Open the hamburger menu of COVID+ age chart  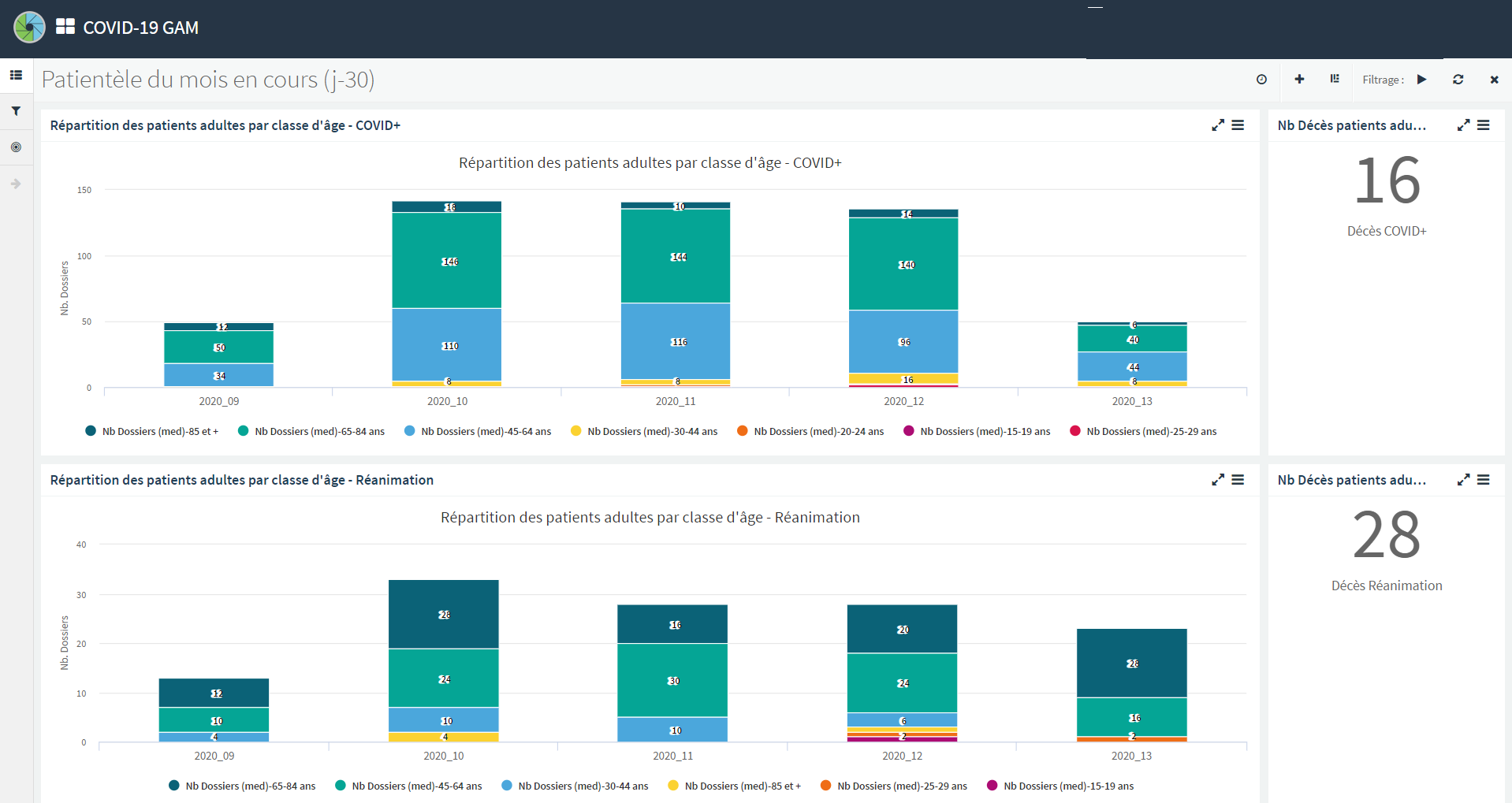(x=1238, y=125)
